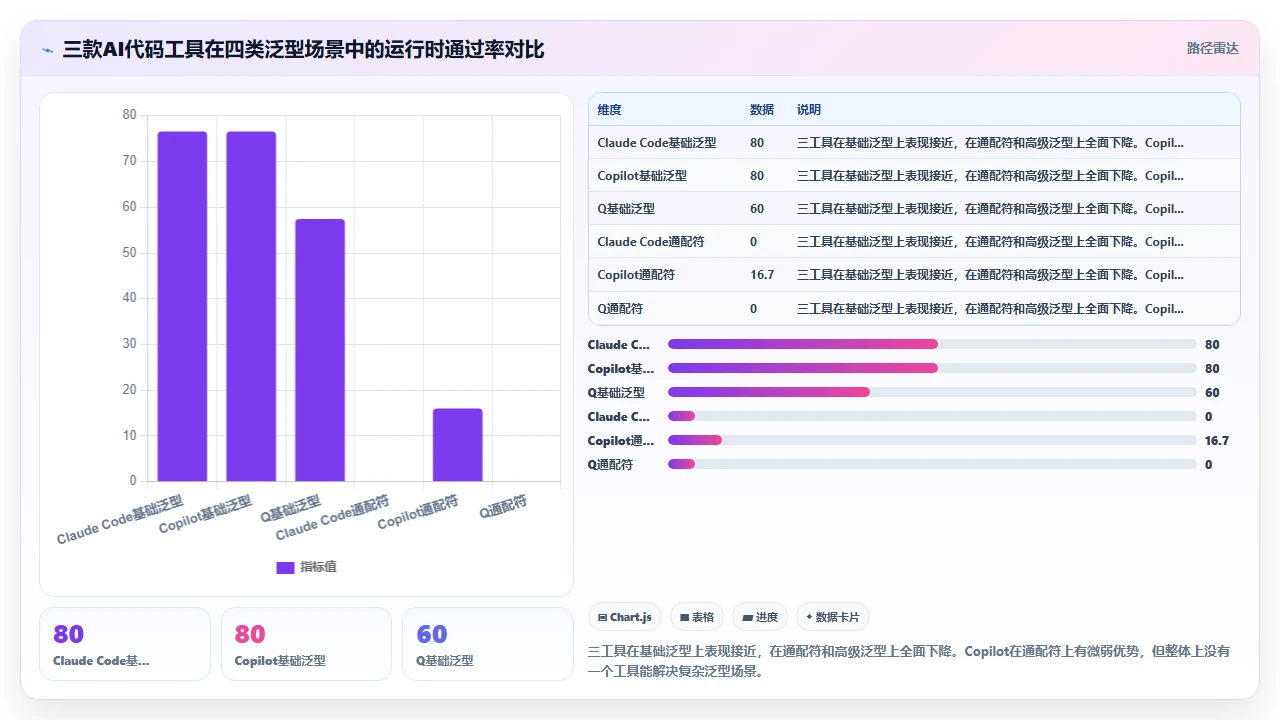Click the 路径雷达 label
Viewport: 1280px width, 720px height.
click(1212, 48)
